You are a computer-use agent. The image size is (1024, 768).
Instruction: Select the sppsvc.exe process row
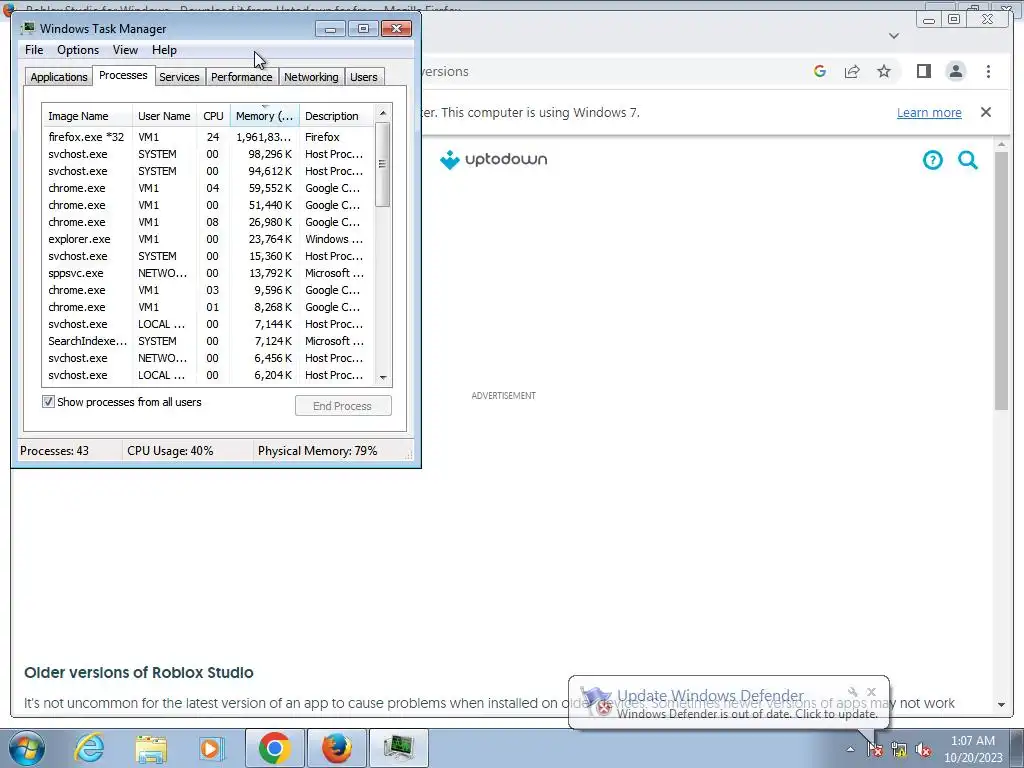208,273
